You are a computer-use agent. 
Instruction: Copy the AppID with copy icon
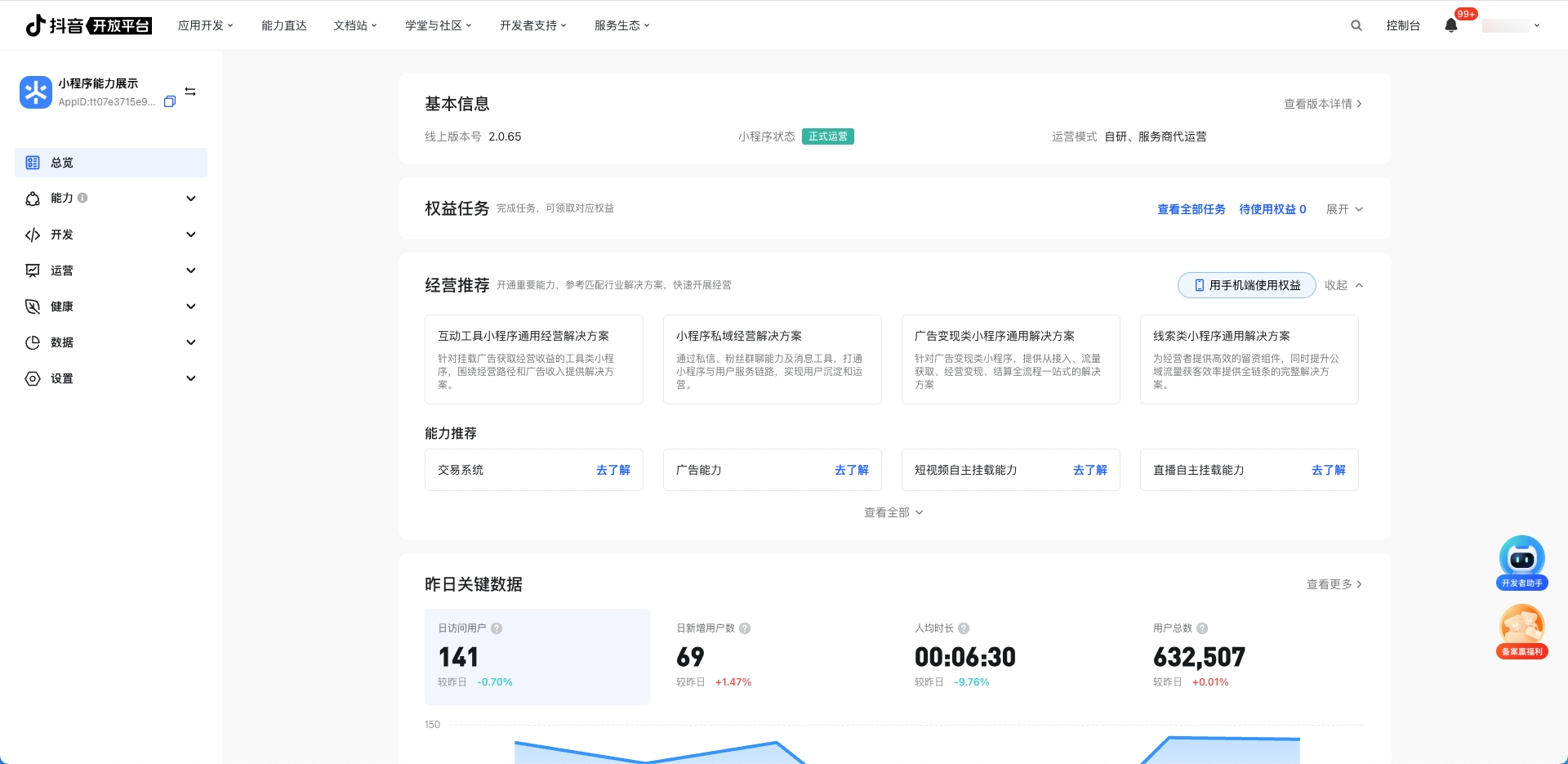point(170,102)
